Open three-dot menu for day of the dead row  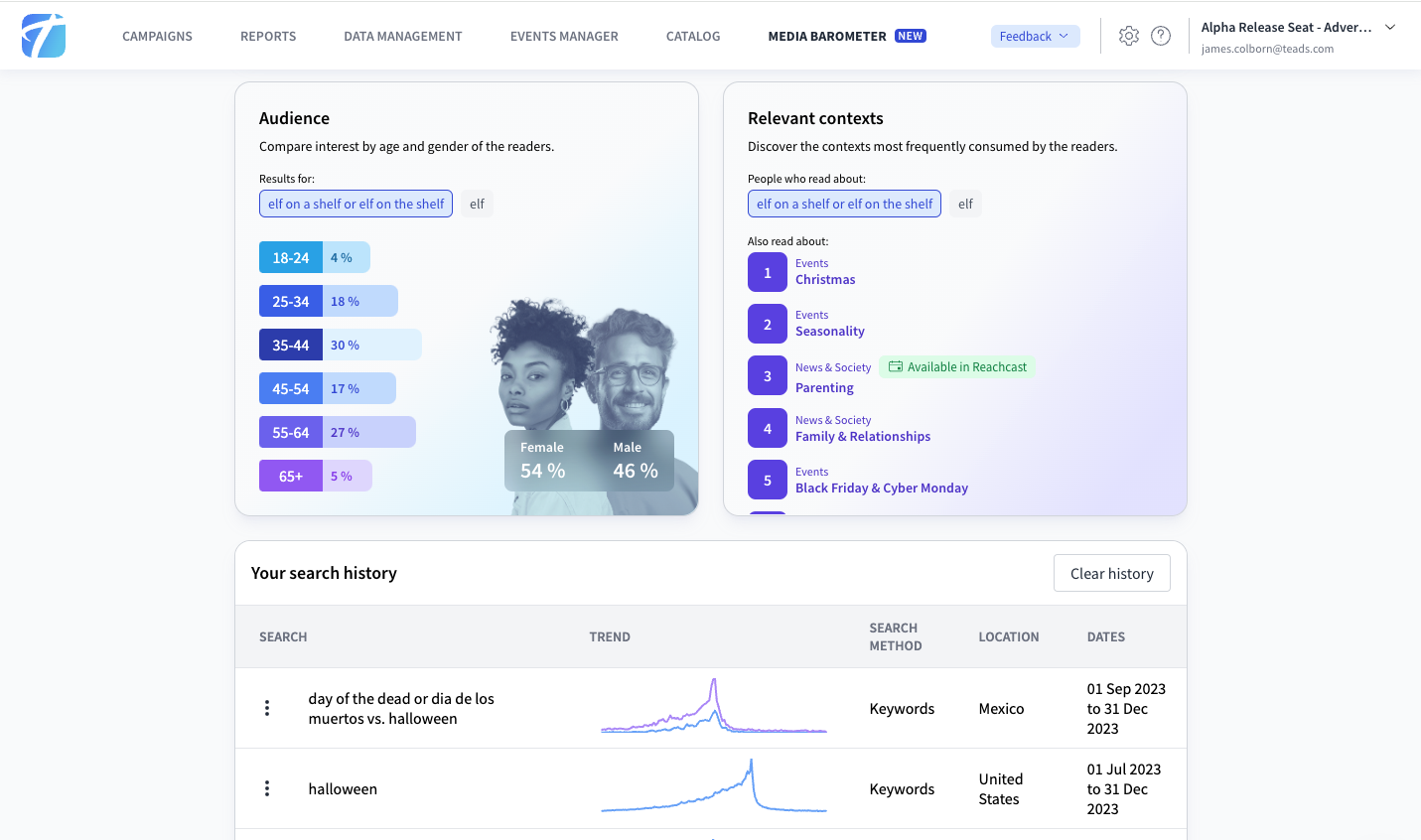[x=267, y=708]
